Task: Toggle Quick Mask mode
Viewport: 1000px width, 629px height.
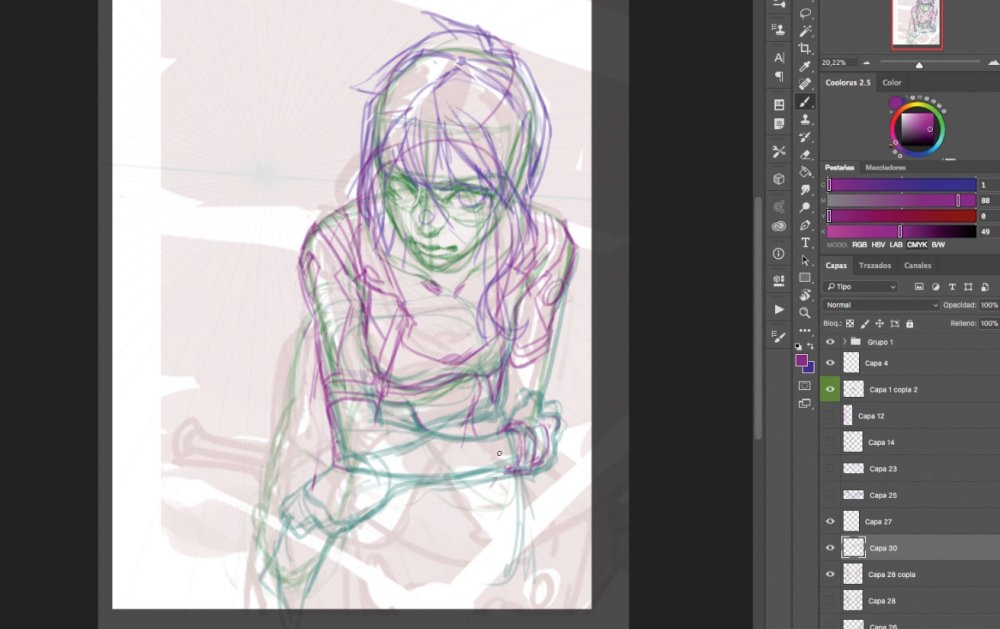Action: [x=805, y=385]
